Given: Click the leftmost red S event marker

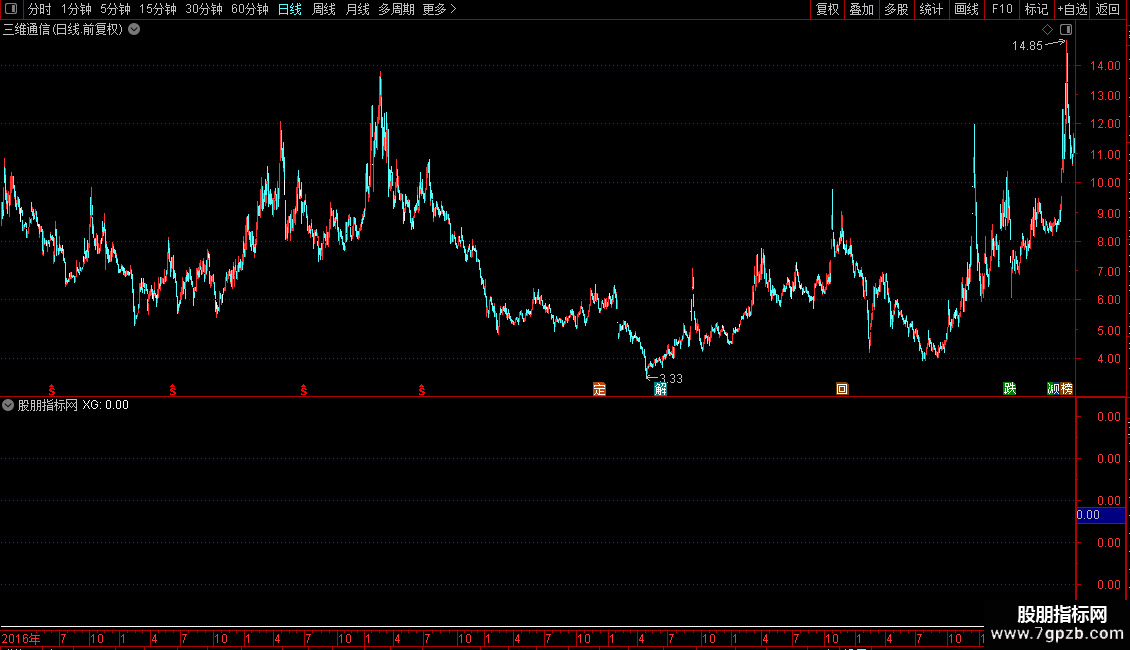Looking at the screenshot, I should coord(52,390).
